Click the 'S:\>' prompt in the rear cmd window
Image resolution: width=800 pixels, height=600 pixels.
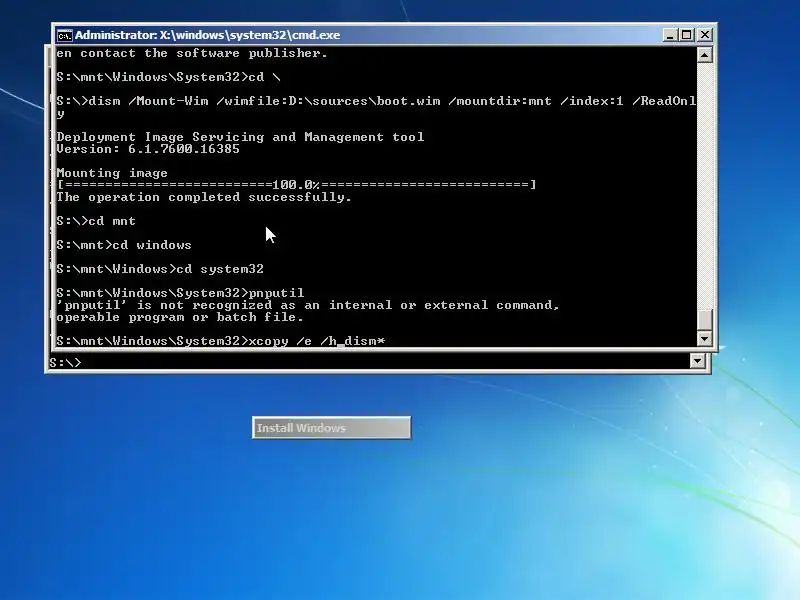pyautogui.click(x=65, y=362)
